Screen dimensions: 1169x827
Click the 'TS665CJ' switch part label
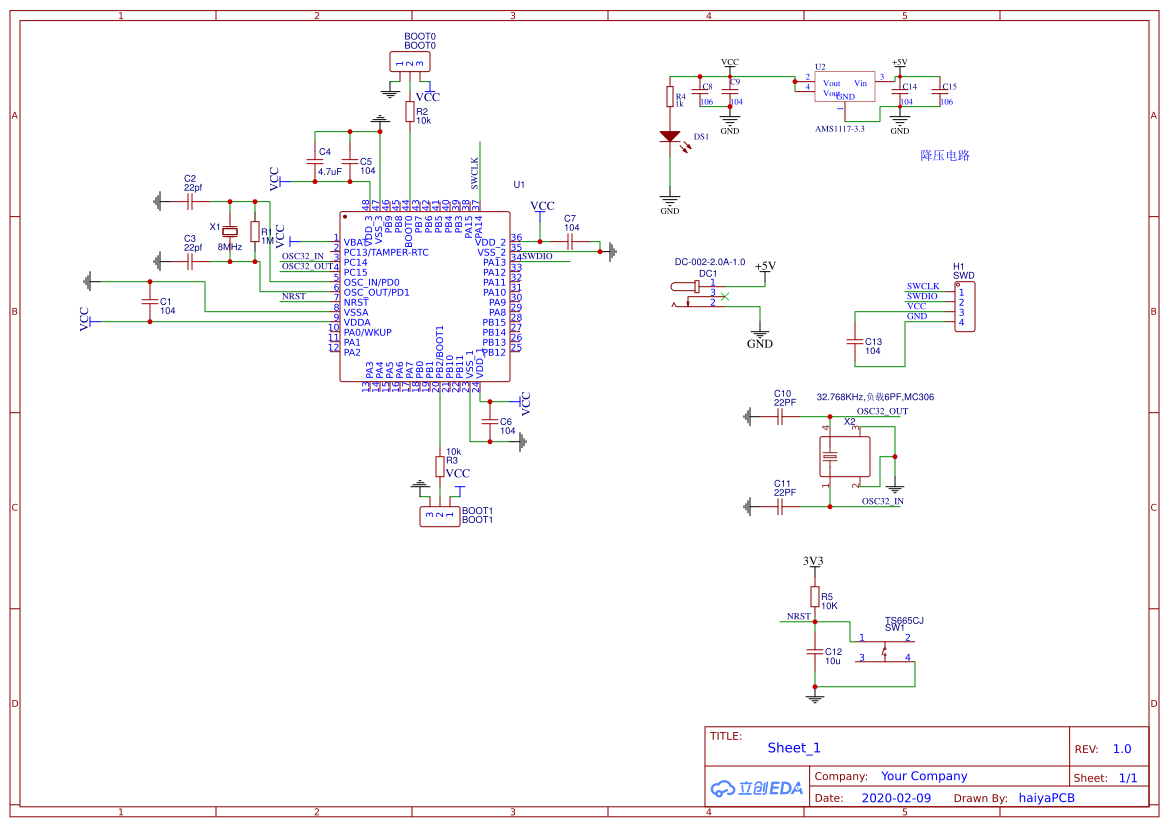tap(904, 620)
